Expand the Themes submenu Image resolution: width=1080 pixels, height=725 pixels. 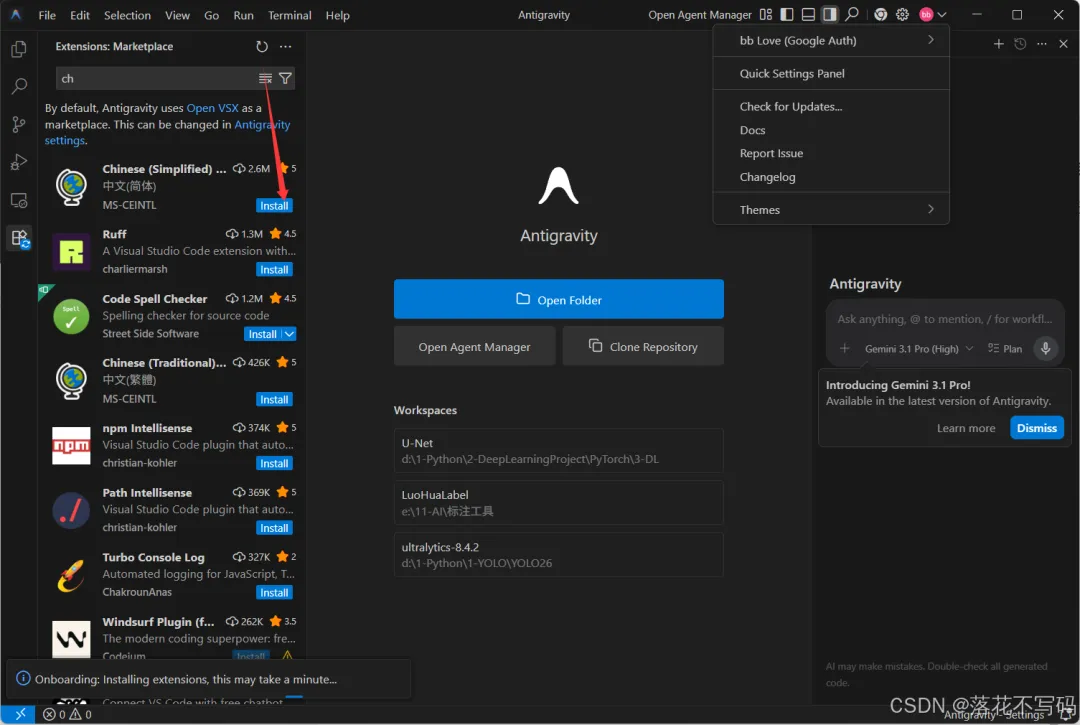pos(831,209)
